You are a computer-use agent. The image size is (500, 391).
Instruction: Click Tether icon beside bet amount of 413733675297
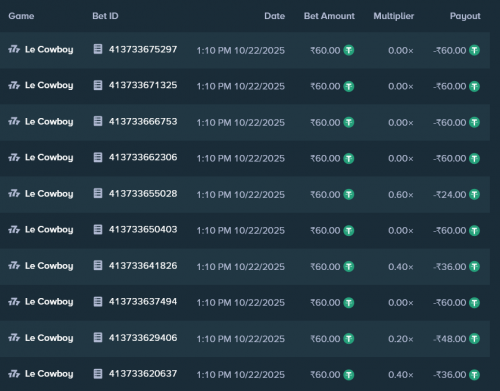point(349,50)
